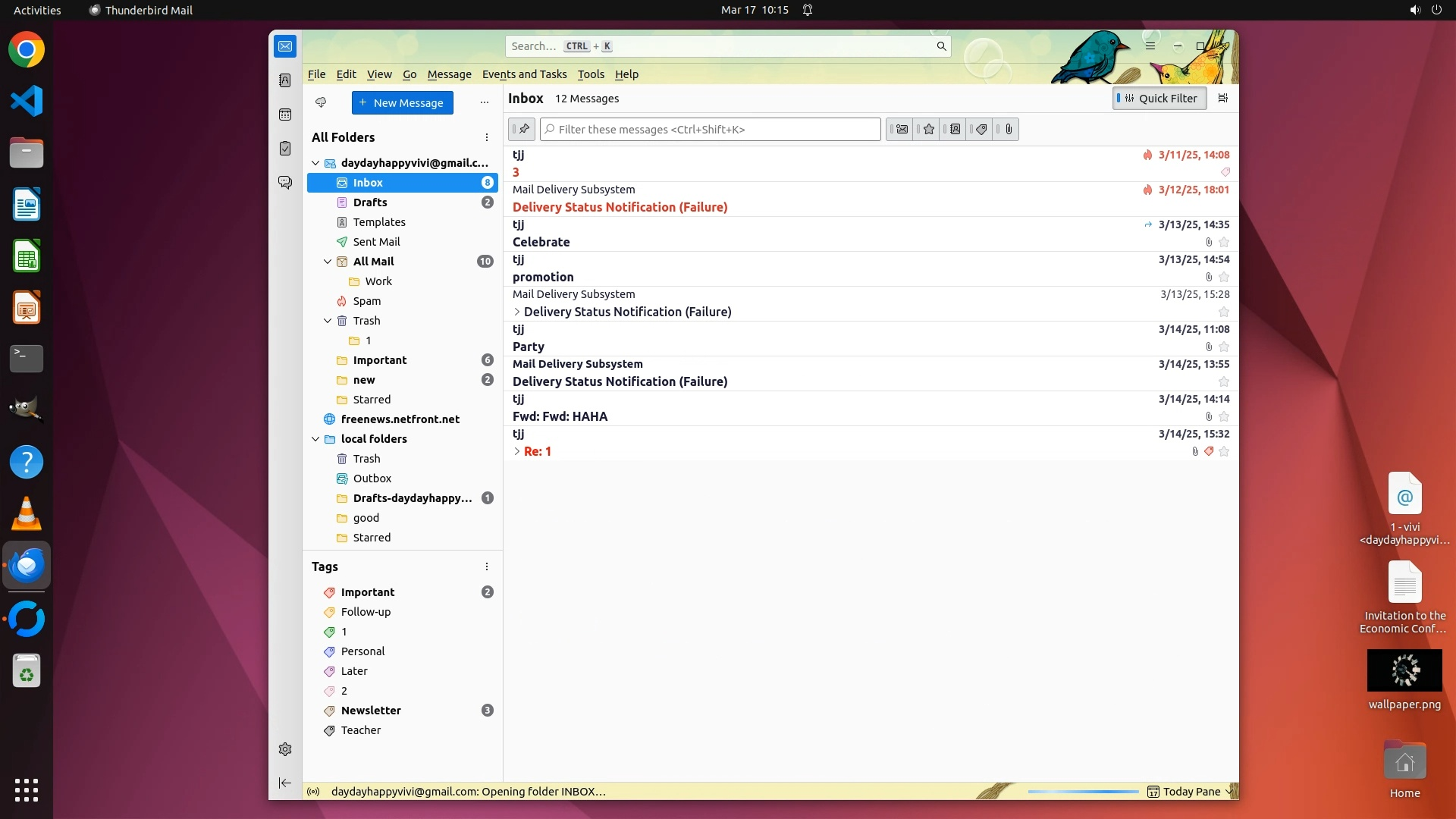Open message list display options icon
Viewport: 1456px width, 819px height.
click(x=1222, y=98)
